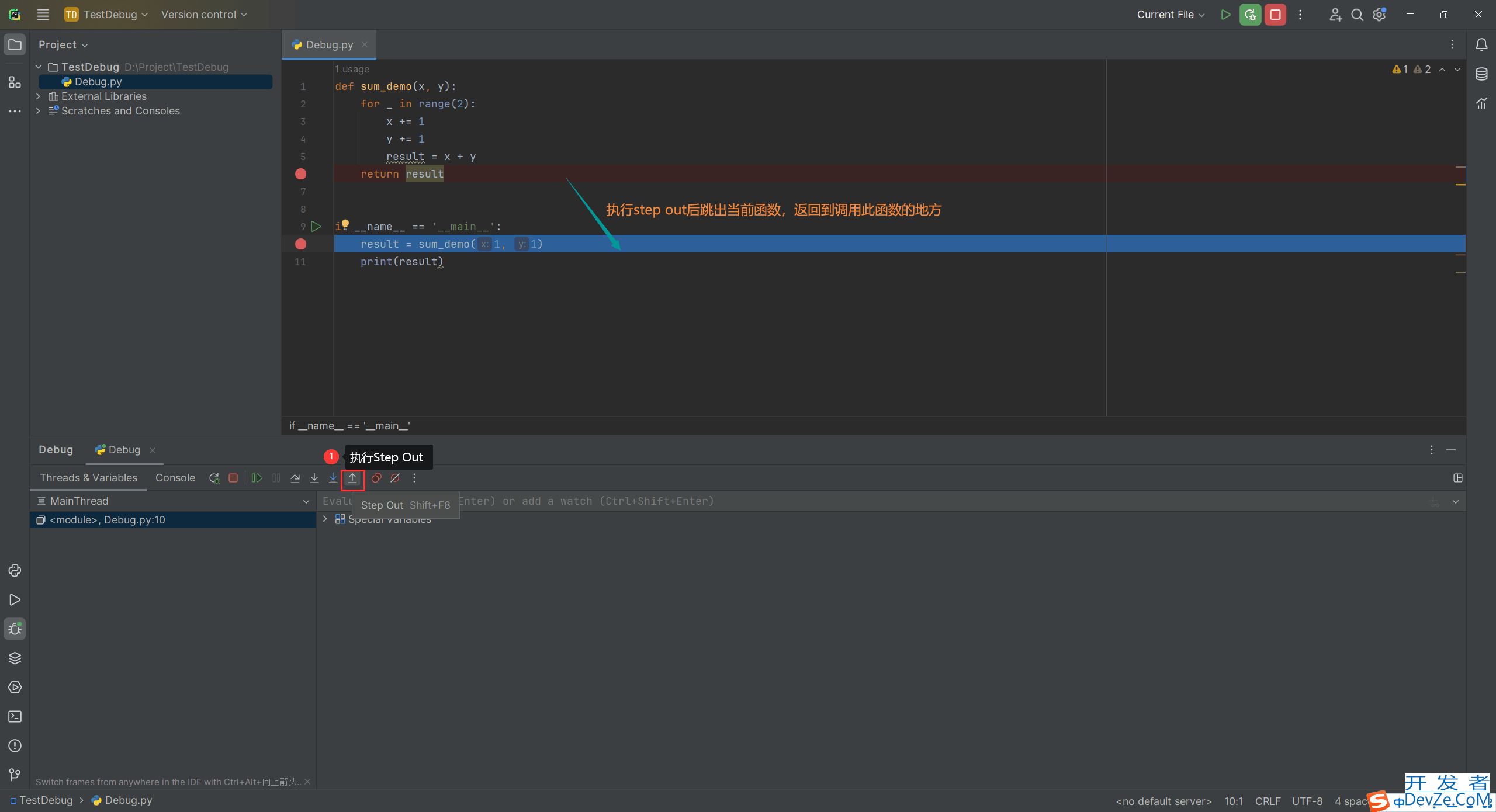Click View Breakpoints icon
The width and height of the screenshot is (1496, 812).
tap(376, 478)
